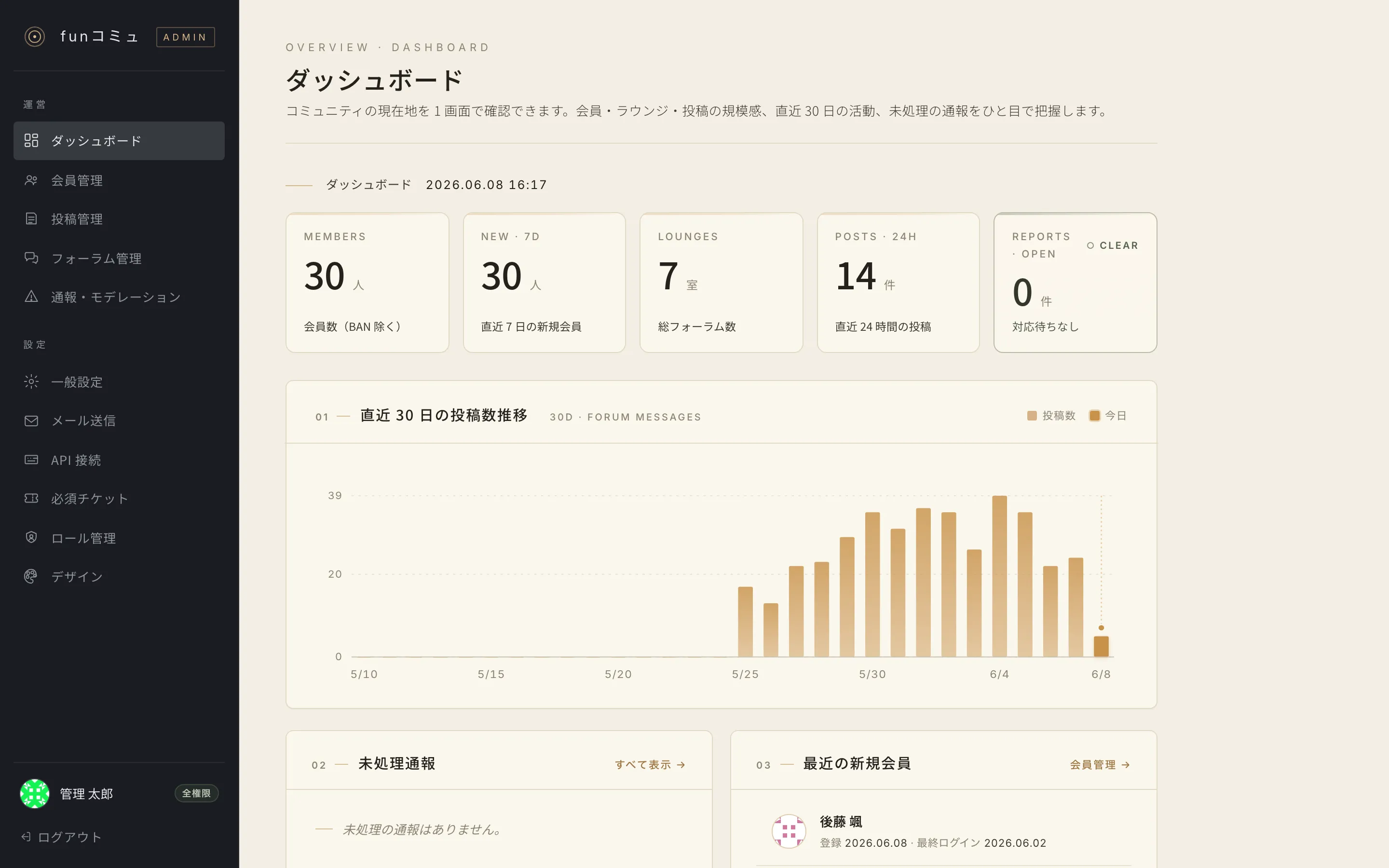Click the tallest bar at 6/4
This screenshot has width=1389, height=868.
coord(999,576)
